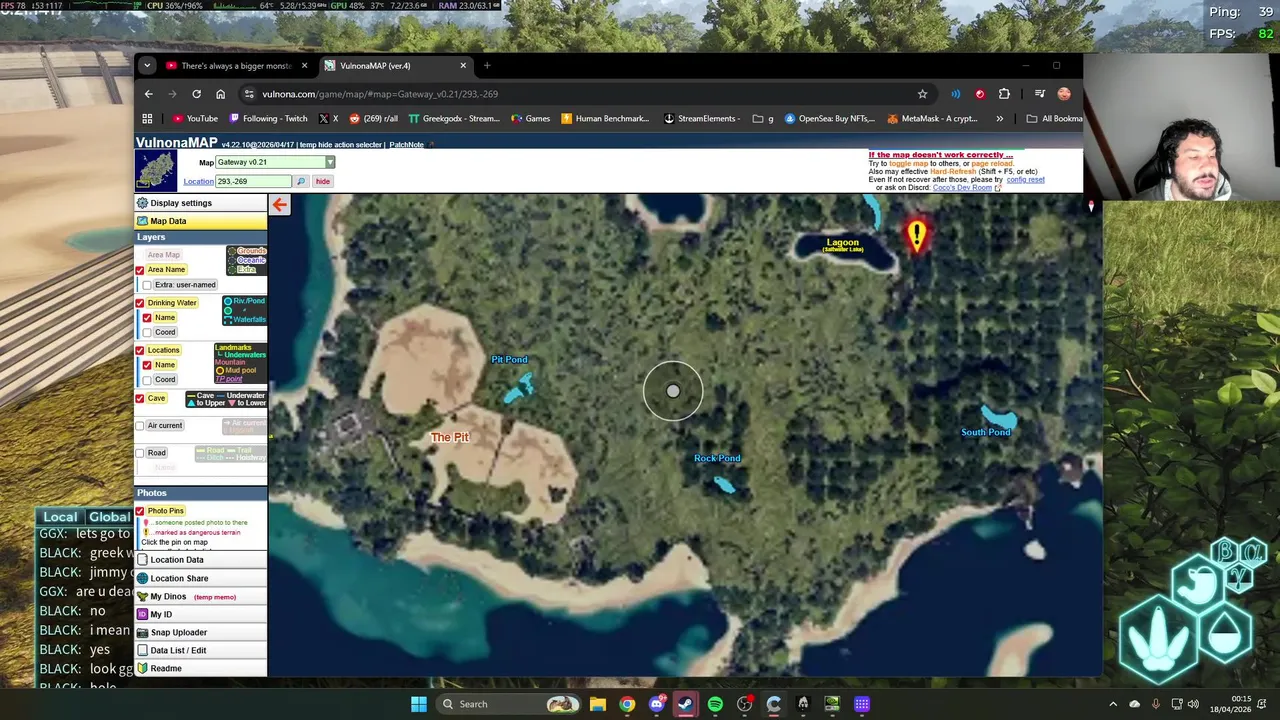Image resolution: width=1280 pixels, height=720 pixels.
Task: Check Coord under Locations
Action: click(147, 380)
